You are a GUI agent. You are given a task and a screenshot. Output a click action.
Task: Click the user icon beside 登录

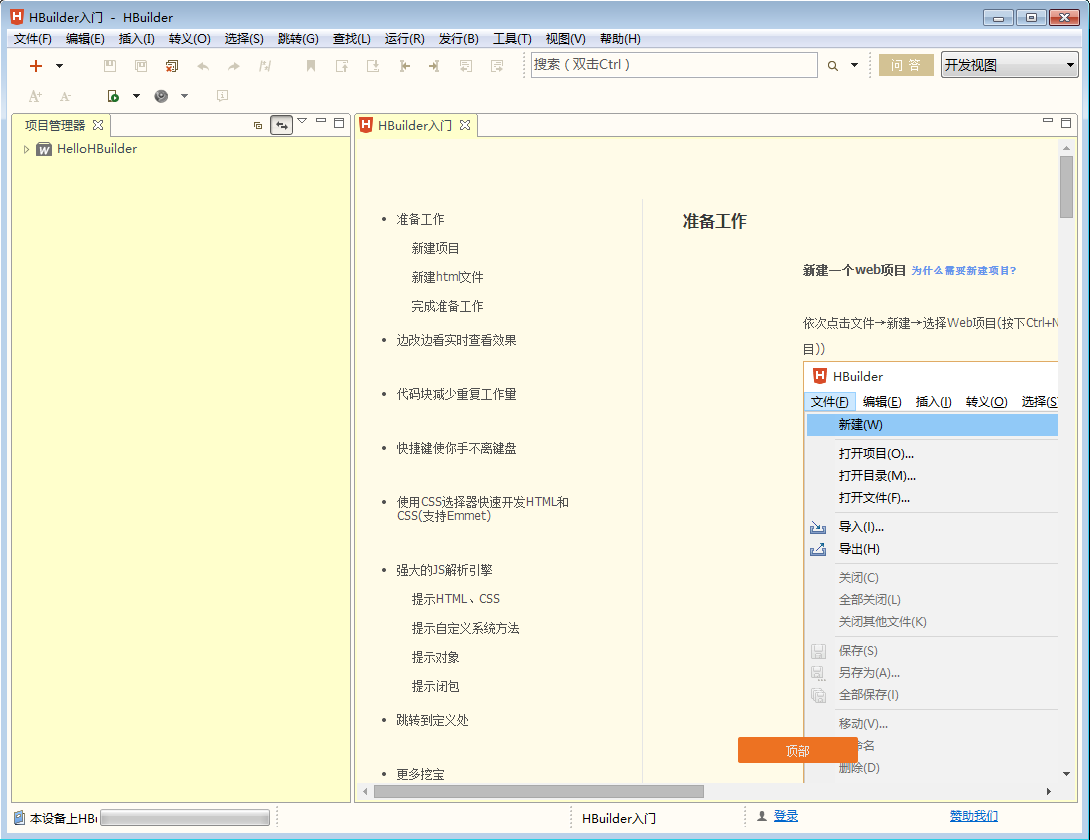pyautogui.click(x=762, y=816)
